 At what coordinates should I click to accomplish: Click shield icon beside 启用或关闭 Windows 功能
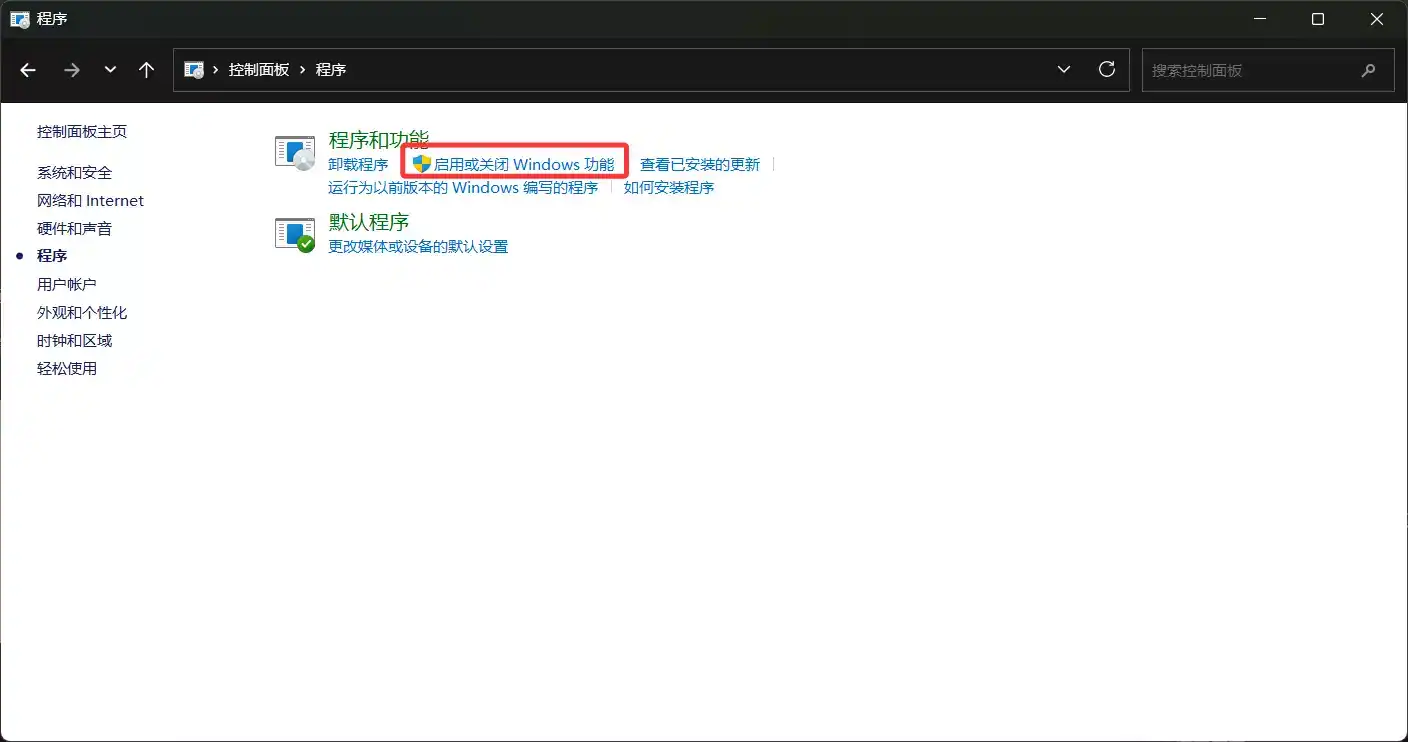point(421,164)
